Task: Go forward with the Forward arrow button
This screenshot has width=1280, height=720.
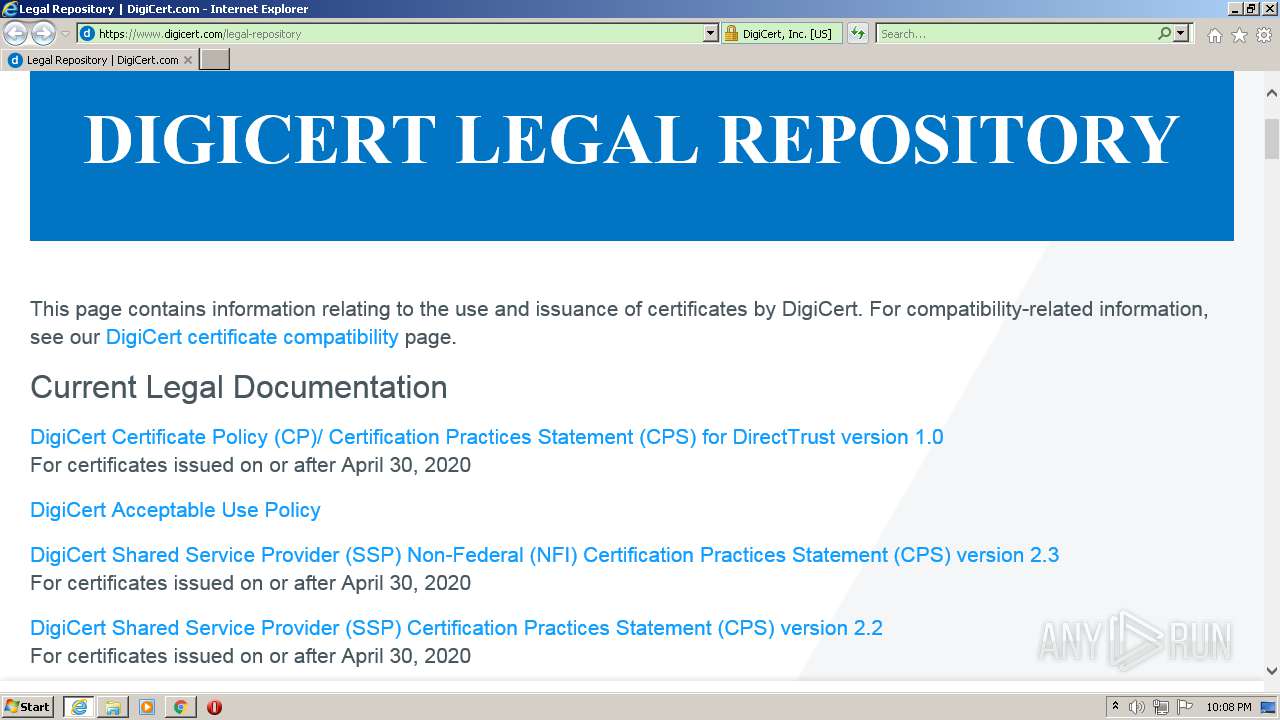Action: (43, 34)
